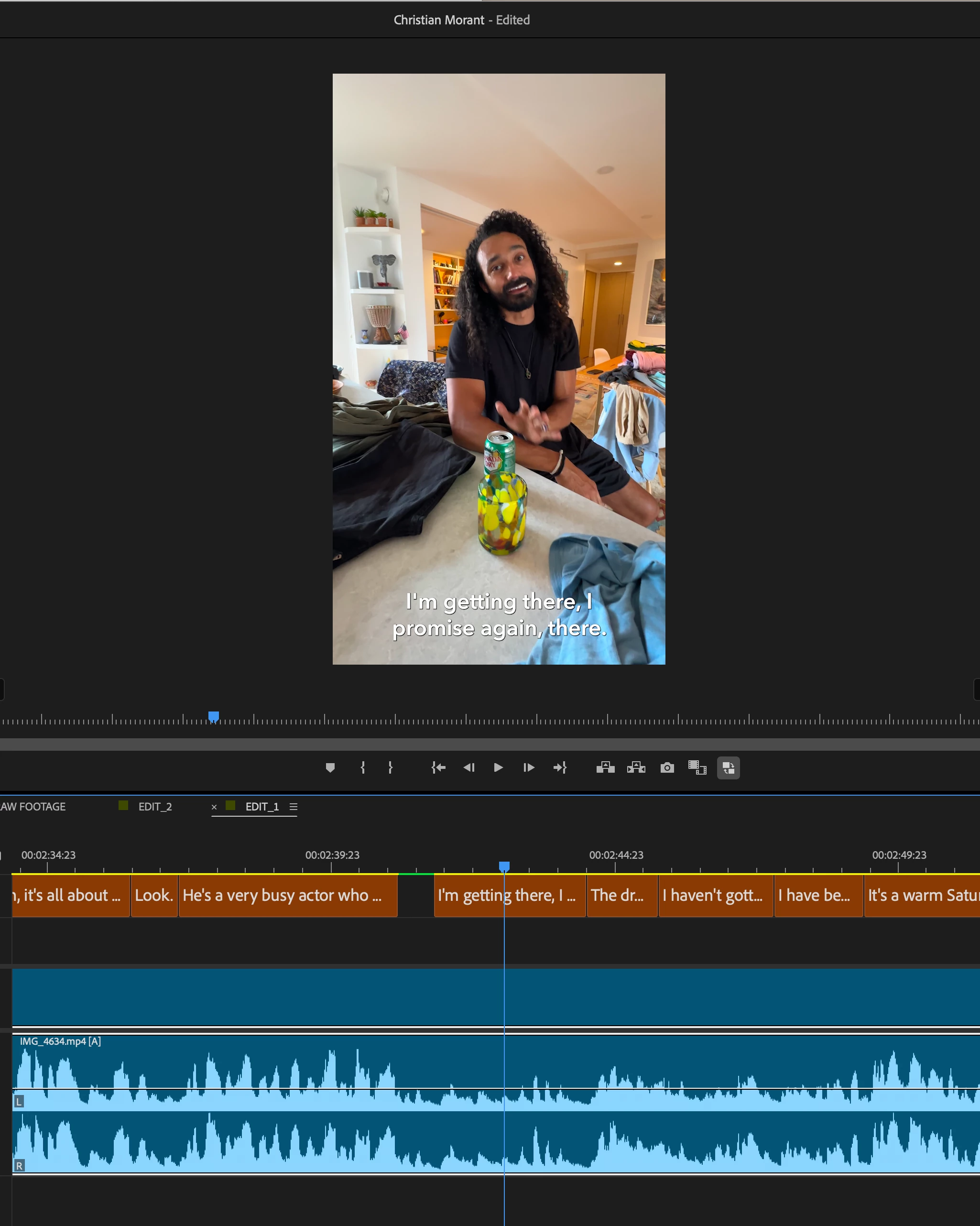The width and height of the screenshot is (980, 1226).
Task: Click the Go to In point icon
Action: 438,767
